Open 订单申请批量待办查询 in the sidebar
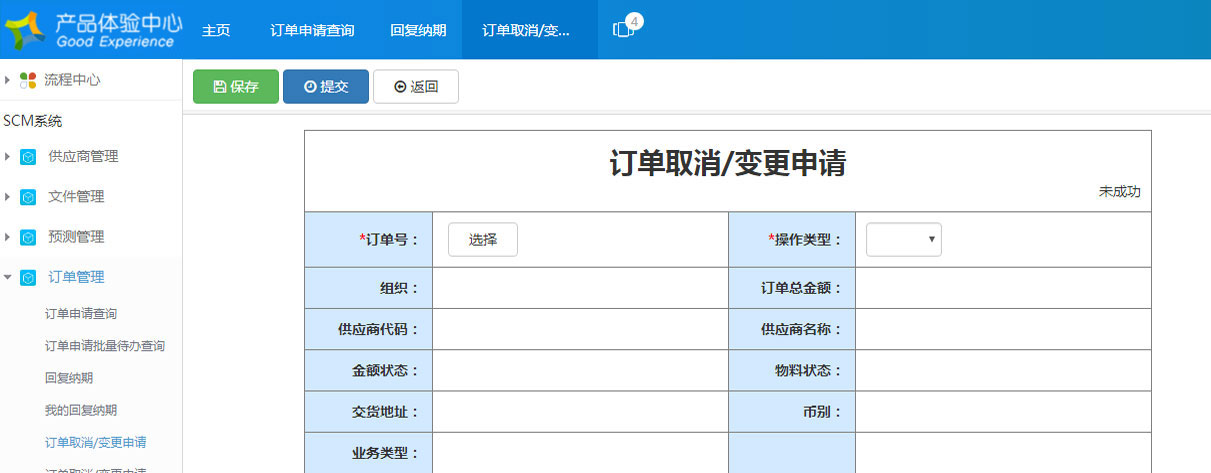The height and width of the screenshot is (473, 1211). (105, 346)
